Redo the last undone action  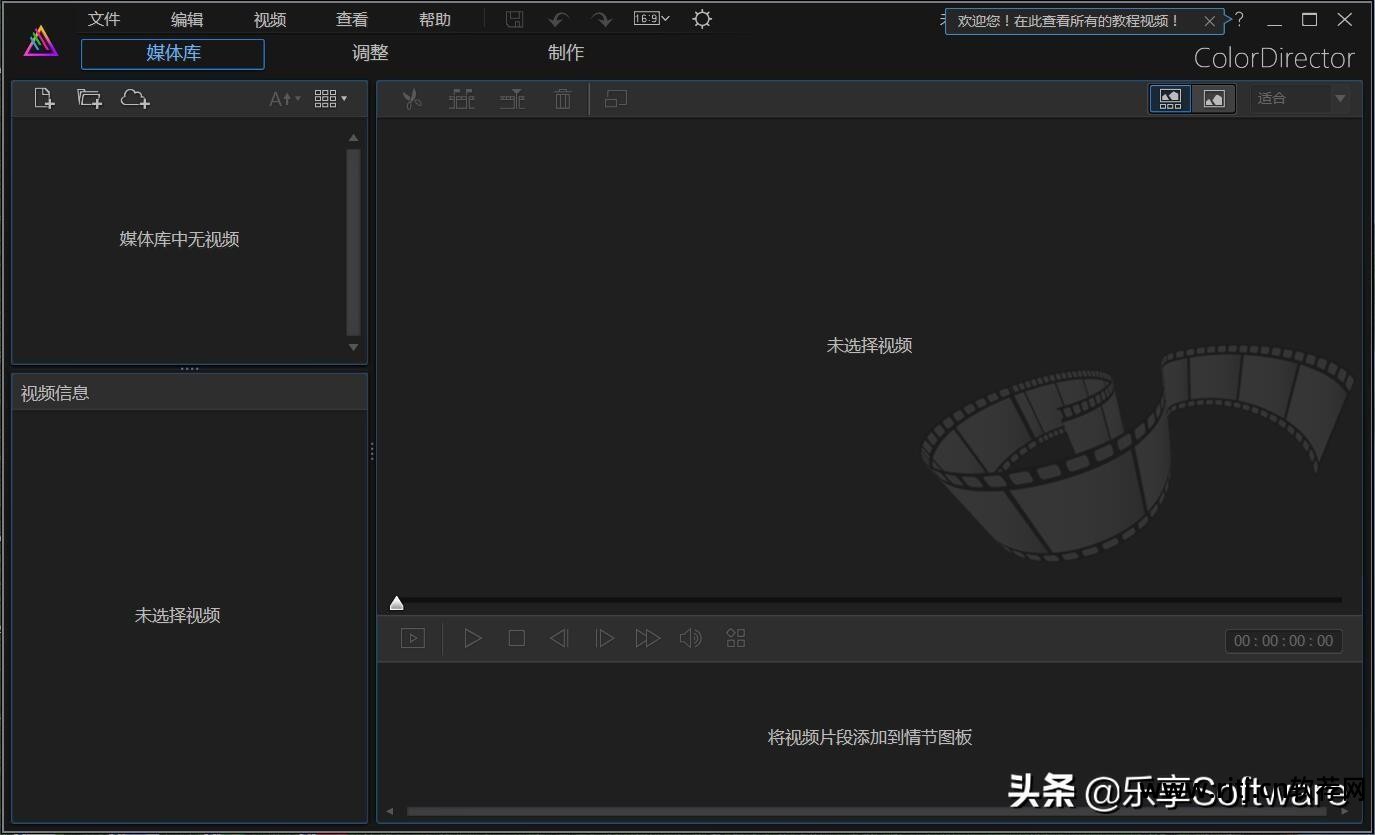coord(601,20)
